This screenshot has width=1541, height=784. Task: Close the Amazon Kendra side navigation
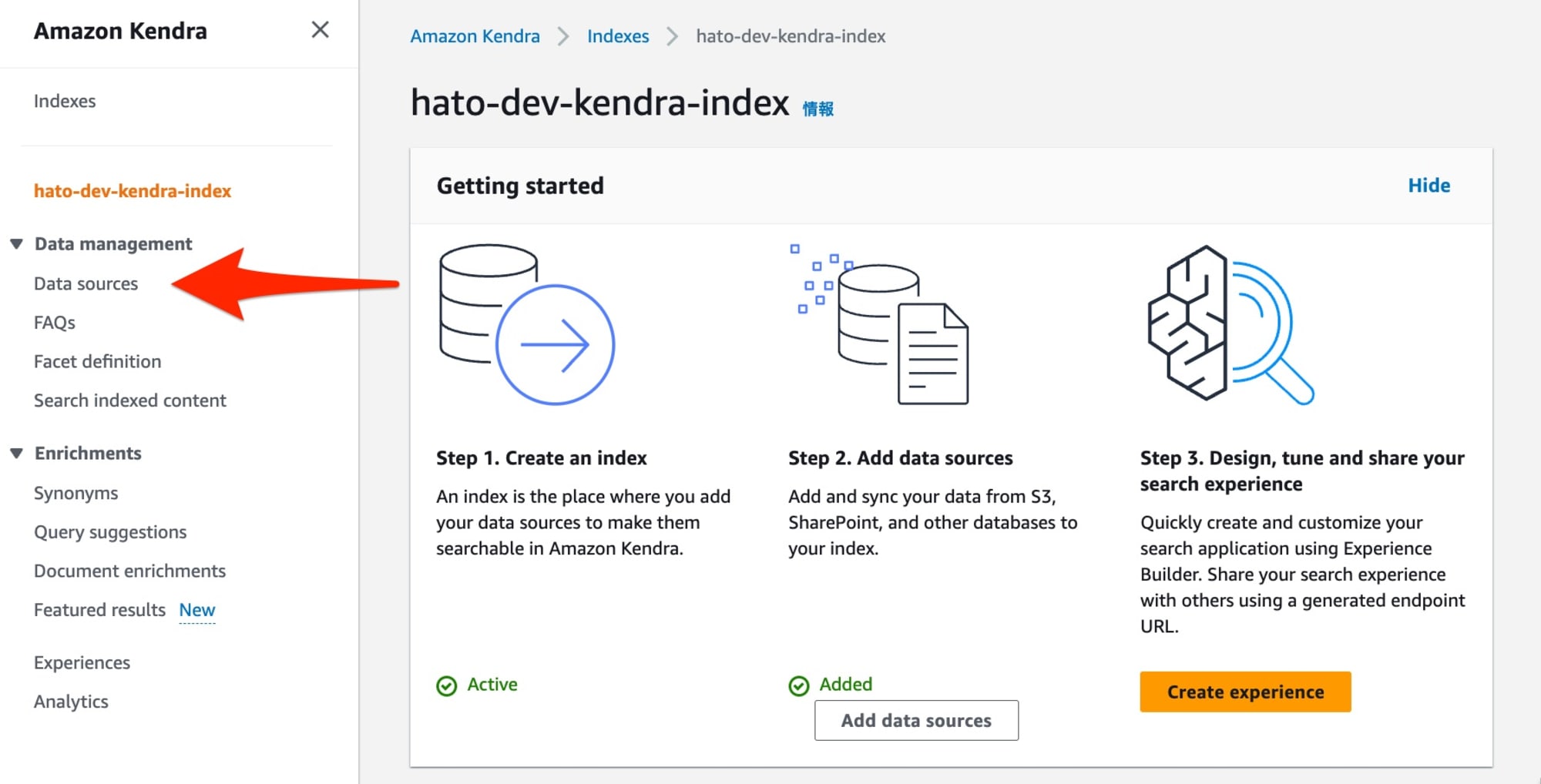pyautogui.click(x=320, y=30)
